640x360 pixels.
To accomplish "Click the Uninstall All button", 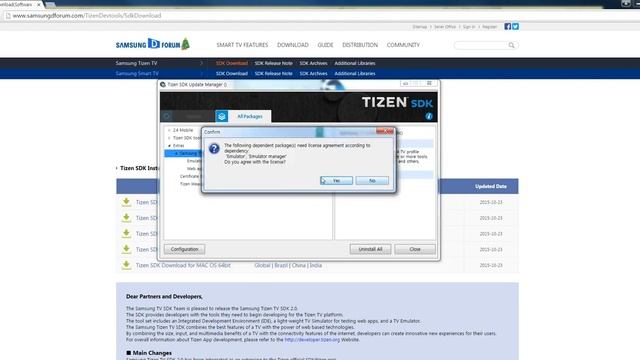I will (x=370, y=249).
